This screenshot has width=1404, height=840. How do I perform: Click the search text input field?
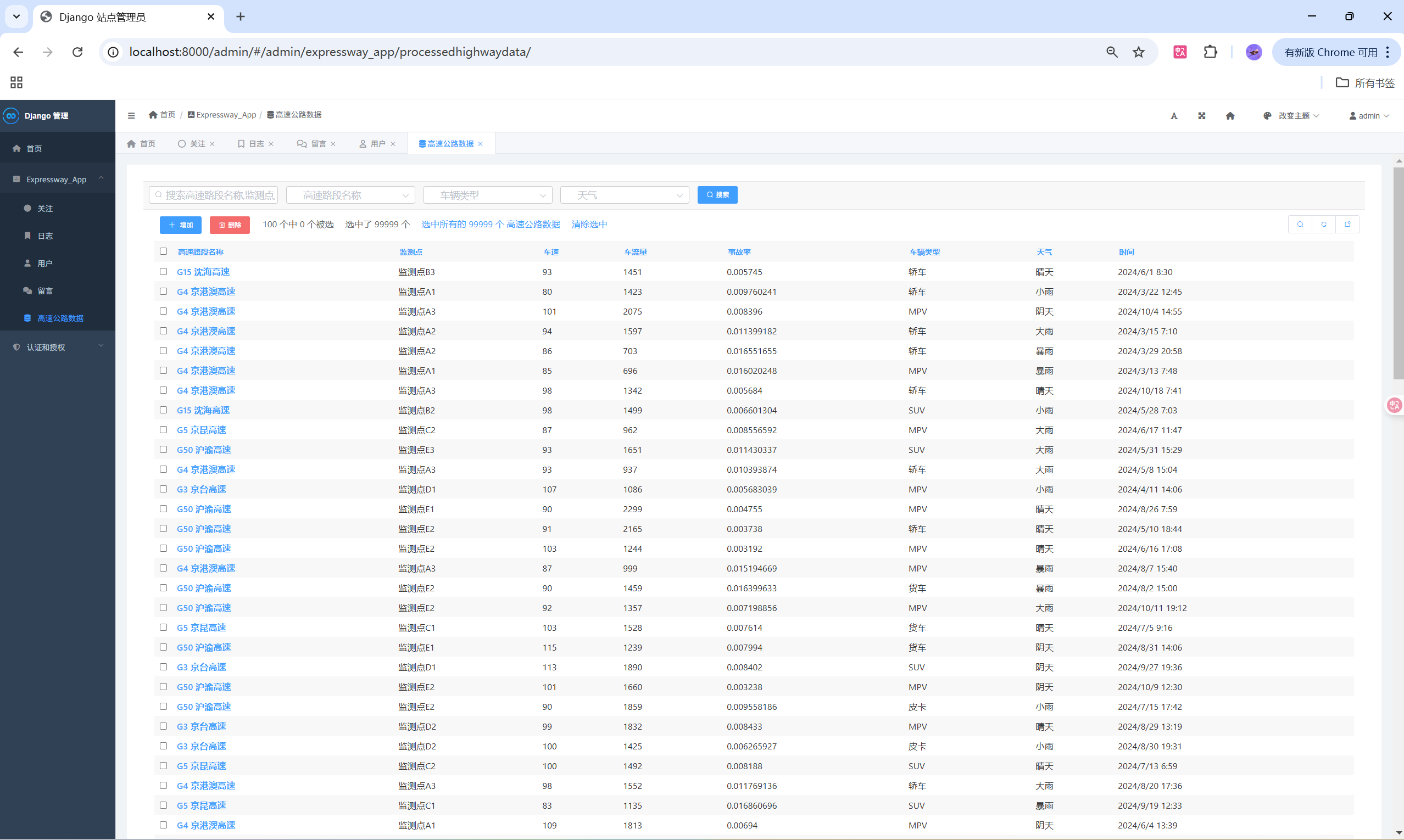pyautogui.click(x=218, y=195)
